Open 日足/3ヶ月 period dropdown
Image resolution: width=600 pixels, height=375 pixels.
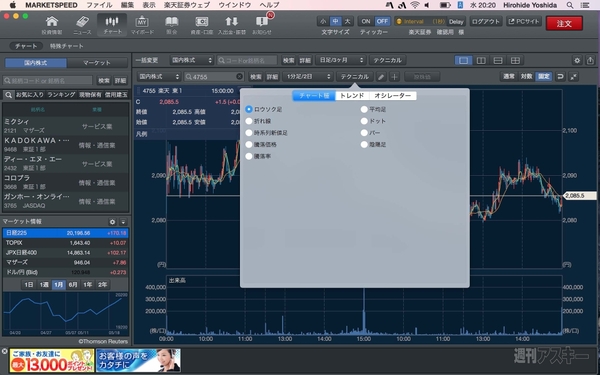point(341,60)
